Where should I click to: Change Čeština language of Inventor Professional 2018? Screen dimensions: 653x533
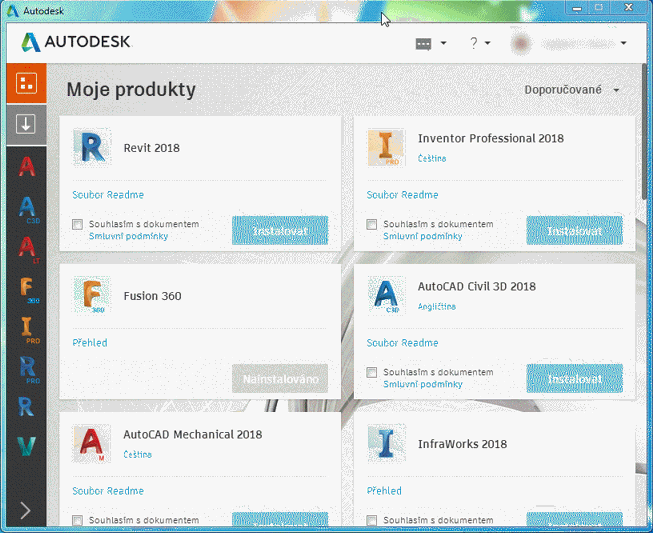click(432, 159)
